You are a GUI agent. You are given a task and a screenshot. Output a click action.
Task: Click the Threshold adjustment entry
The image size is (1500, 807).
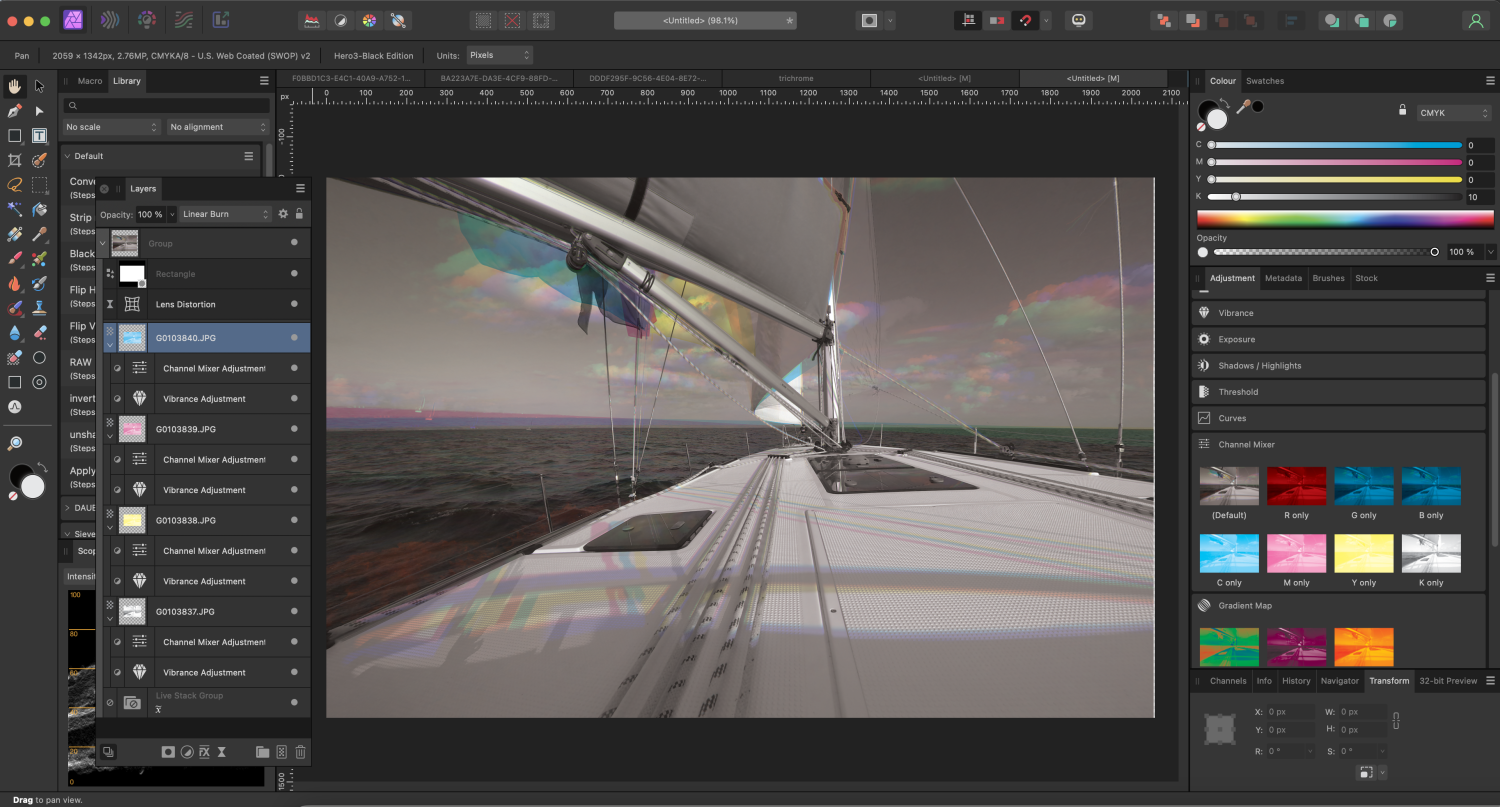1238,392
